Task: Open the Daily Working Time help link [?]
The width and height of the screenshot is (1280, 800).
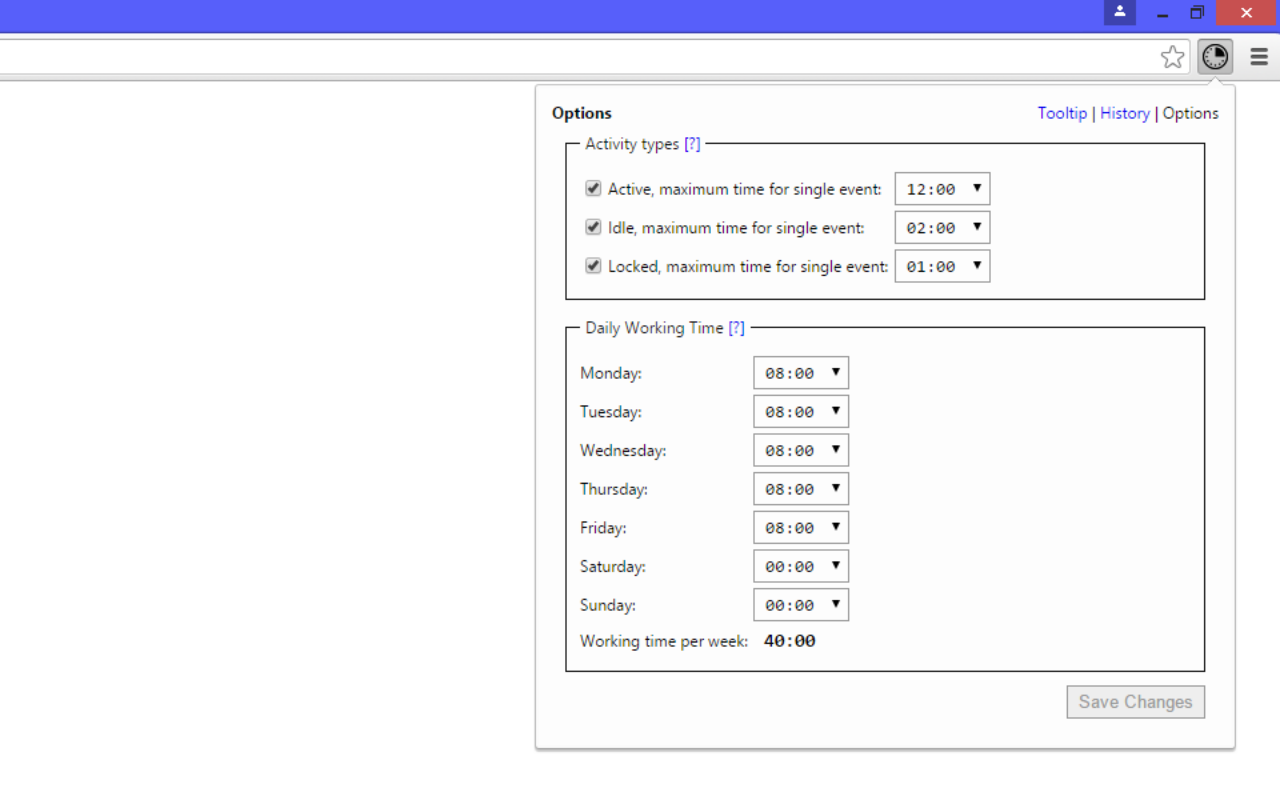Action: click(736, 328)
